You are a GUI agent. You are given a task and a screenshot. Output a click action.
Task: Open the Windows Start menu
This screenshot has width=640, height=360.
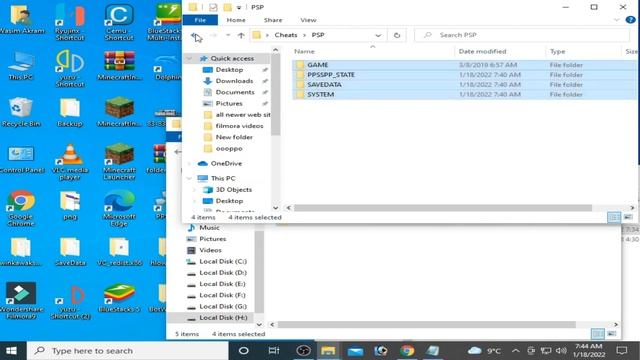11,351
